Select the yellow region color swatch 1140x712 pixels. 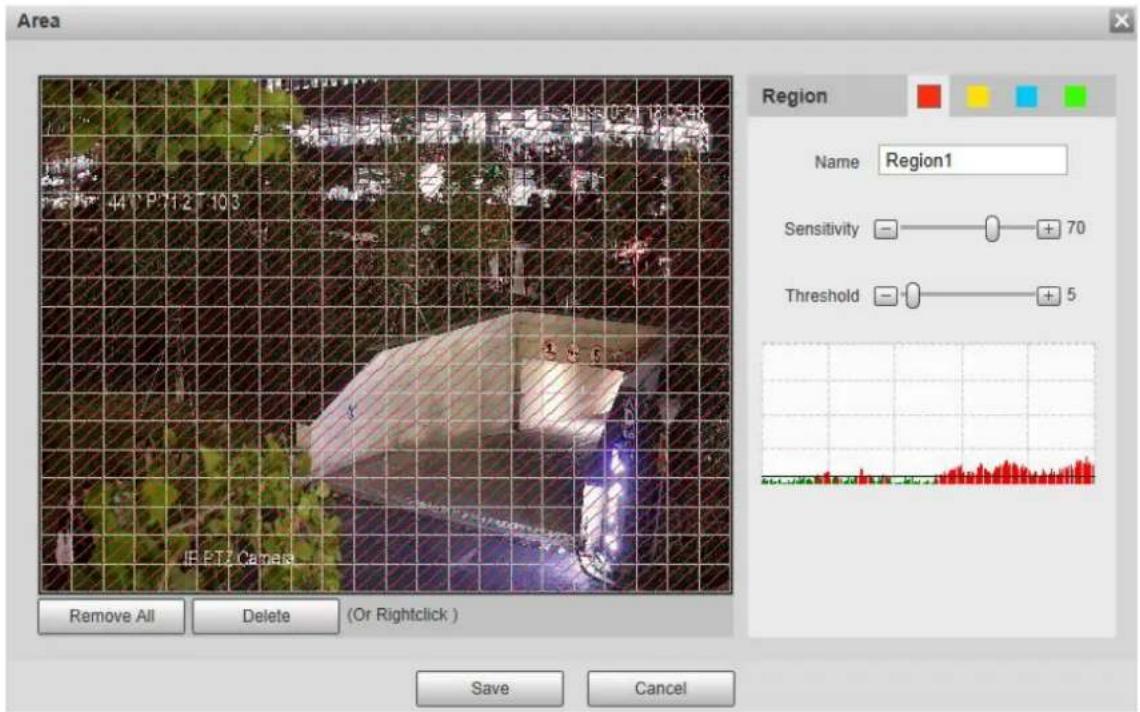(x=978, y=96)
